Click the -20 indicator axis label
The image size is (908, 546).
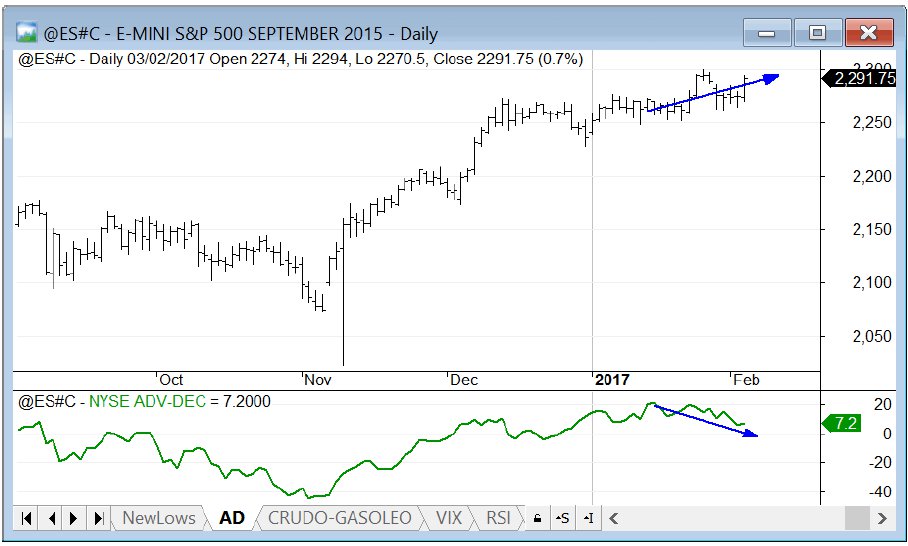[x=880, y=462]
